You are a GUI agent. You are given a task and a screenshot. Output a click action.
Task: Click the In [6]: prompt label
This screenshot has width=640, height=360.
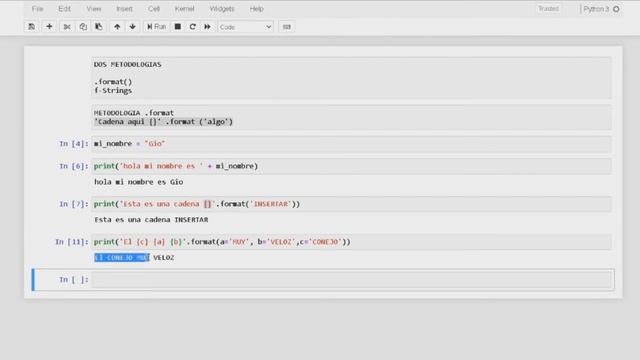(73, 166)
